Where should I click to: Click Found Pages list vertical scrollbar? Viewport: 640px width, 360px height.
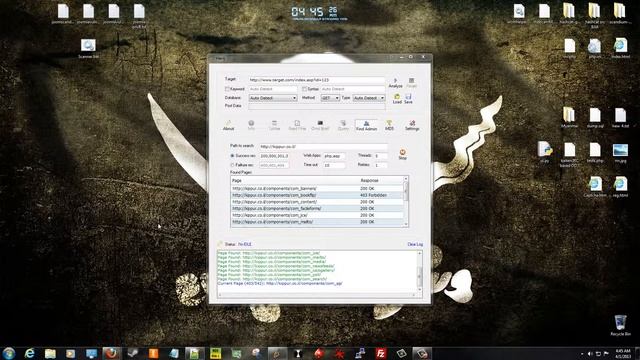pos(406,202)
